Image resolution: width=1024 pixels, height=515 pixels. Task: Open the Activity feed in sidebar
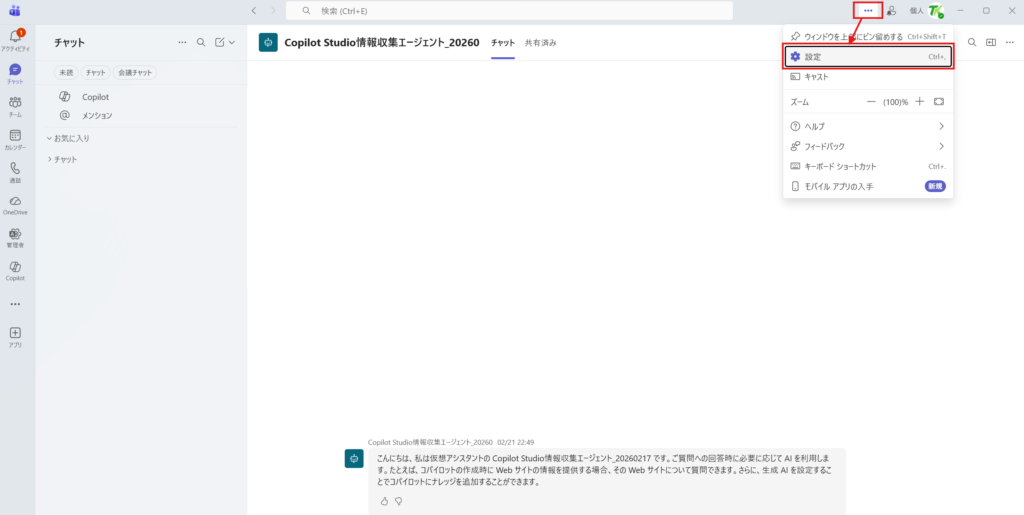tap(15, 40)
